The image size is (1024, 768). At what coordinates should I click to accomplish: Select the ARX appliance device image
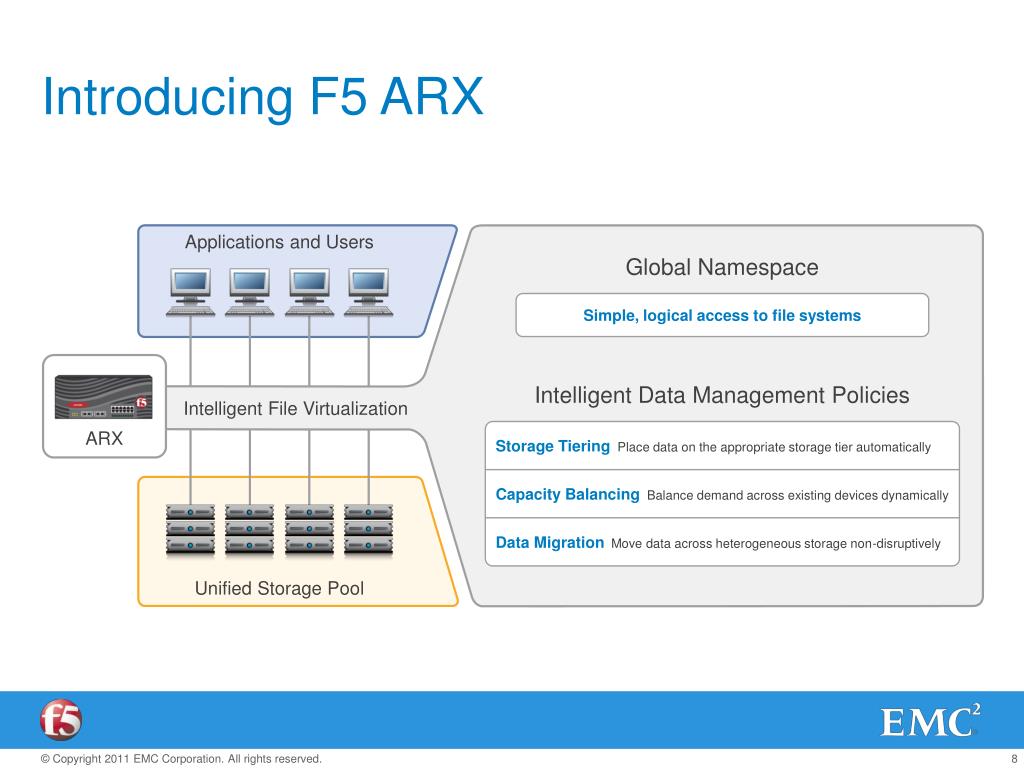tap(103, 396)
